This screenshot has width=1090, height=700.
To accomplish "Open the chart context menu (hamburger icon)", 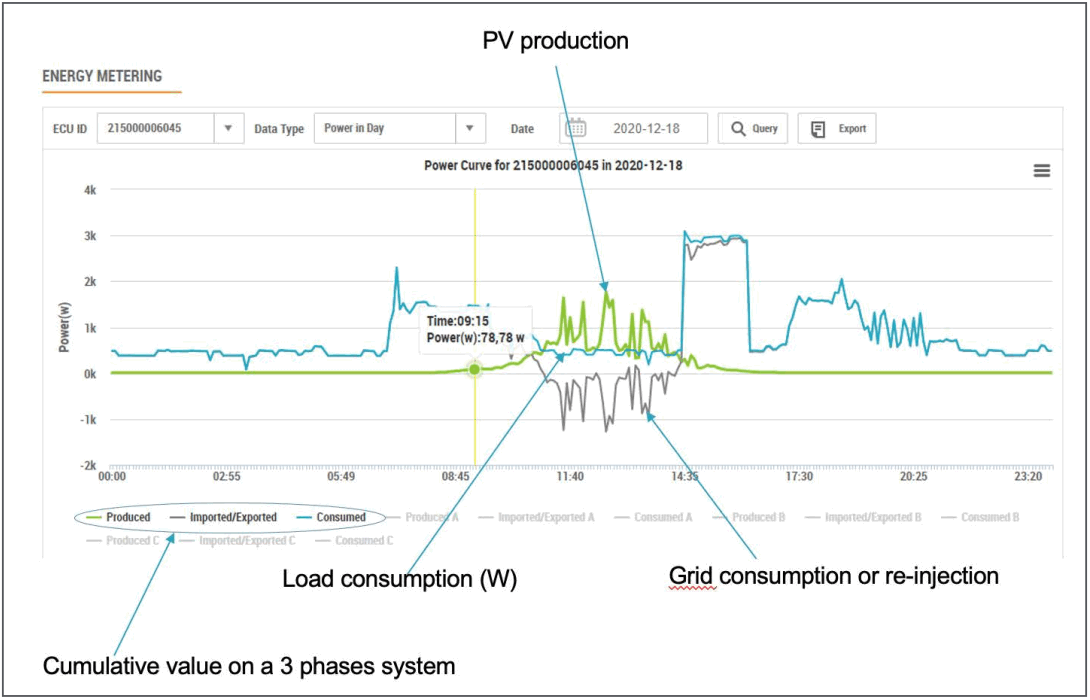I will [1040, 170].
